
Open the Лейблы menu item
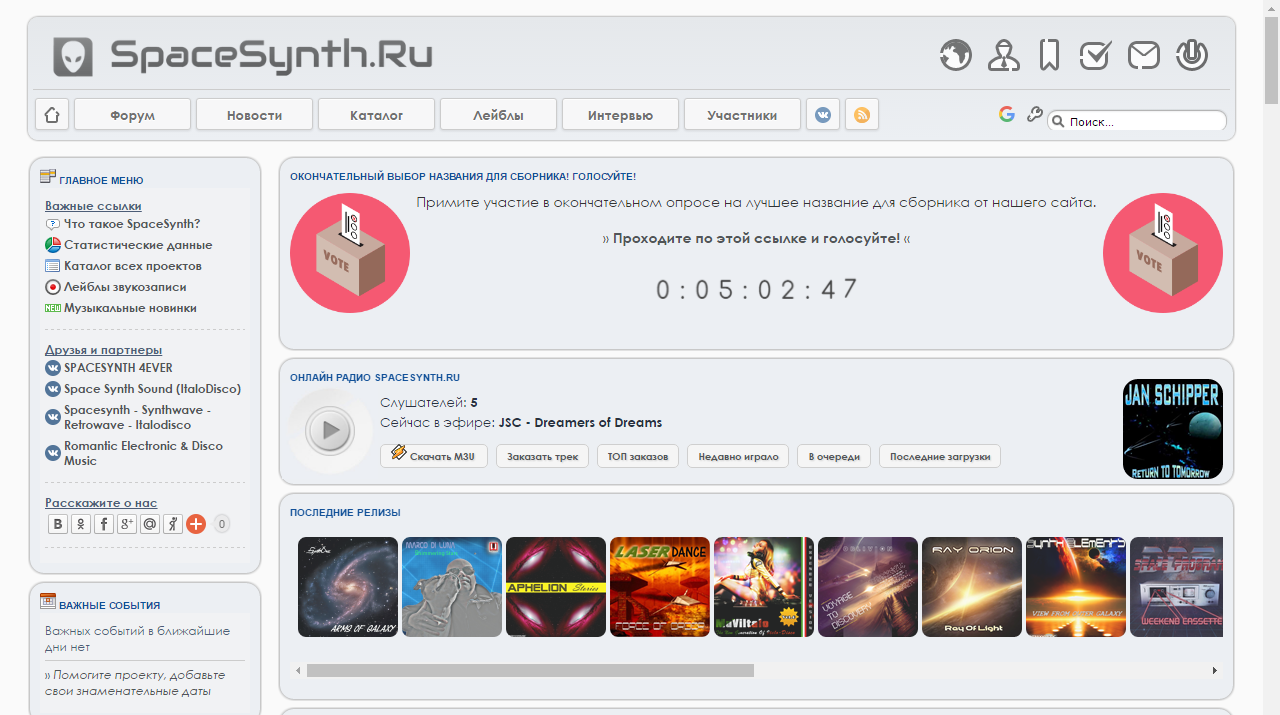pyautogui.click(x=498, y=114)
